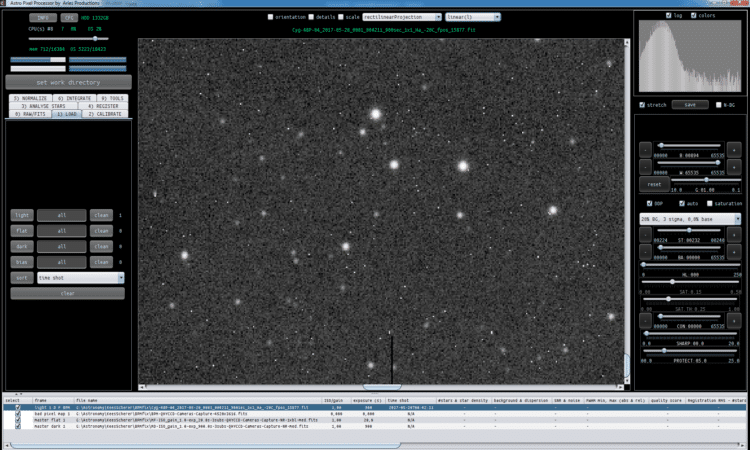
Task: Click the minus button beside the CON slider
Action: click(645, 320)
